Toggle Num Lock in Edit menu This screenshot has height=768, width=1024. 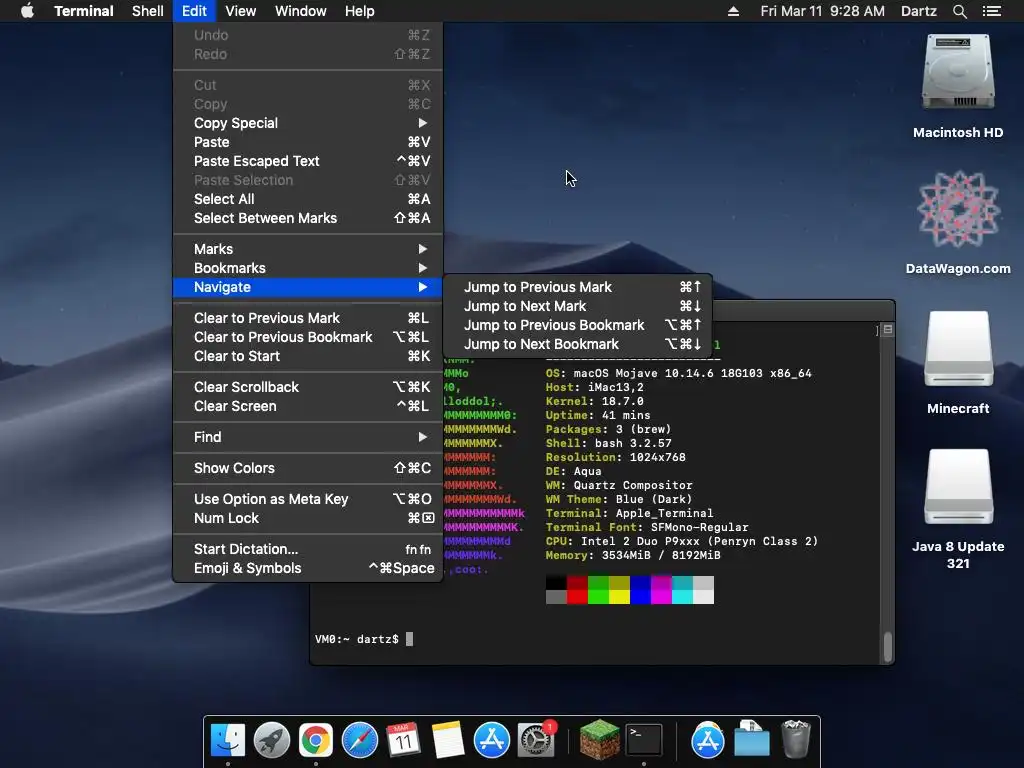pyautogui.click(x=308, y=518)
